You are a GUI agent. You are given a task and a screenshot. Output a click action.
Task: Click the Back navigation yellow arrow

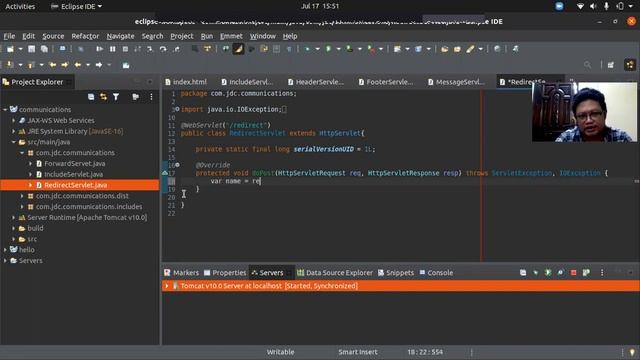(x=78, y=65)
